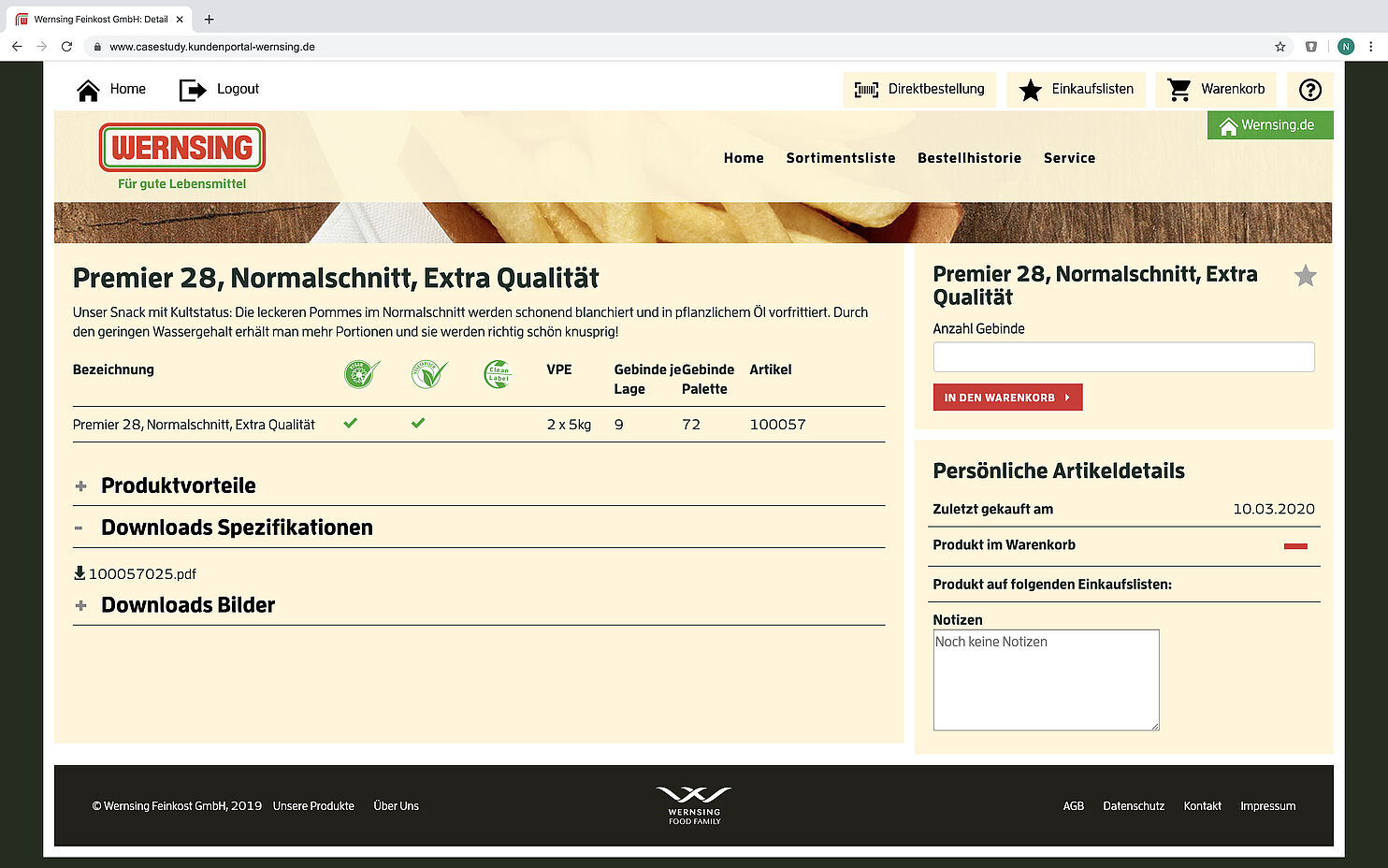
Task: Click the Warenkorb text label
Action: click(x=1233, y=89)
